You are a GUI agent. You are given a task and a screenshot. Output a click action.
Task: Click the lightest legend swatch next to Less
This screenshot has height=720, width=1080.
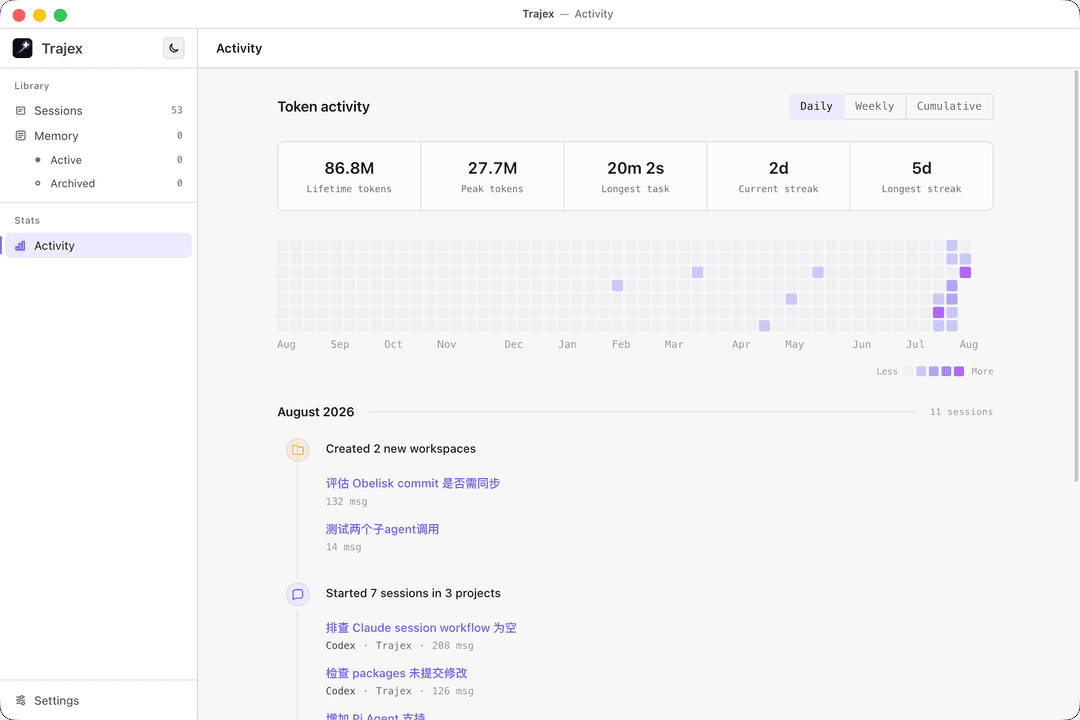(908, 371)
